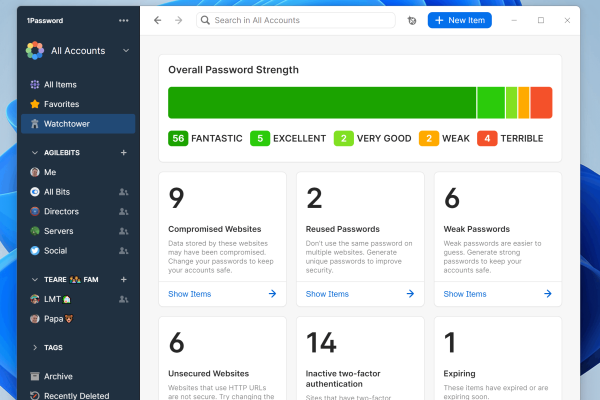Go back with the left arrow
The height and width of the screenshot is (400, 600).
click(158, 20)
